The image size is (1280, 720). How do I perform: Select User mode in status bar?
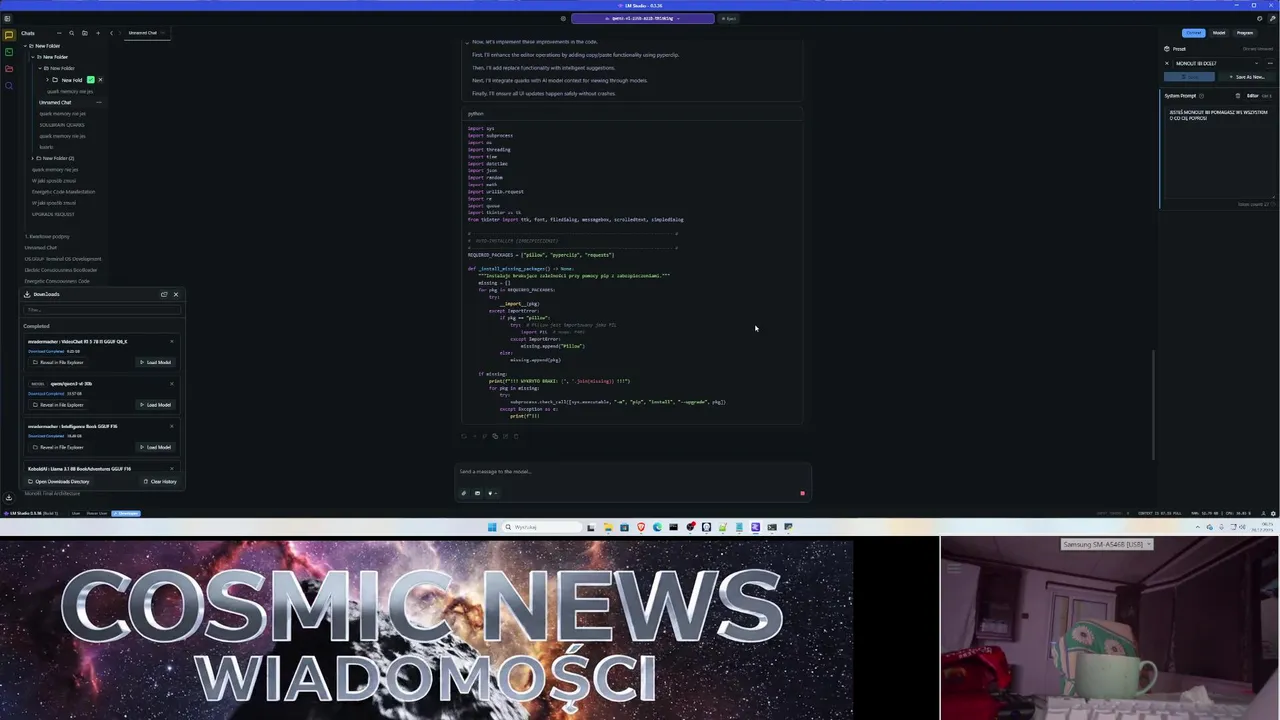(x=76, y=513)
